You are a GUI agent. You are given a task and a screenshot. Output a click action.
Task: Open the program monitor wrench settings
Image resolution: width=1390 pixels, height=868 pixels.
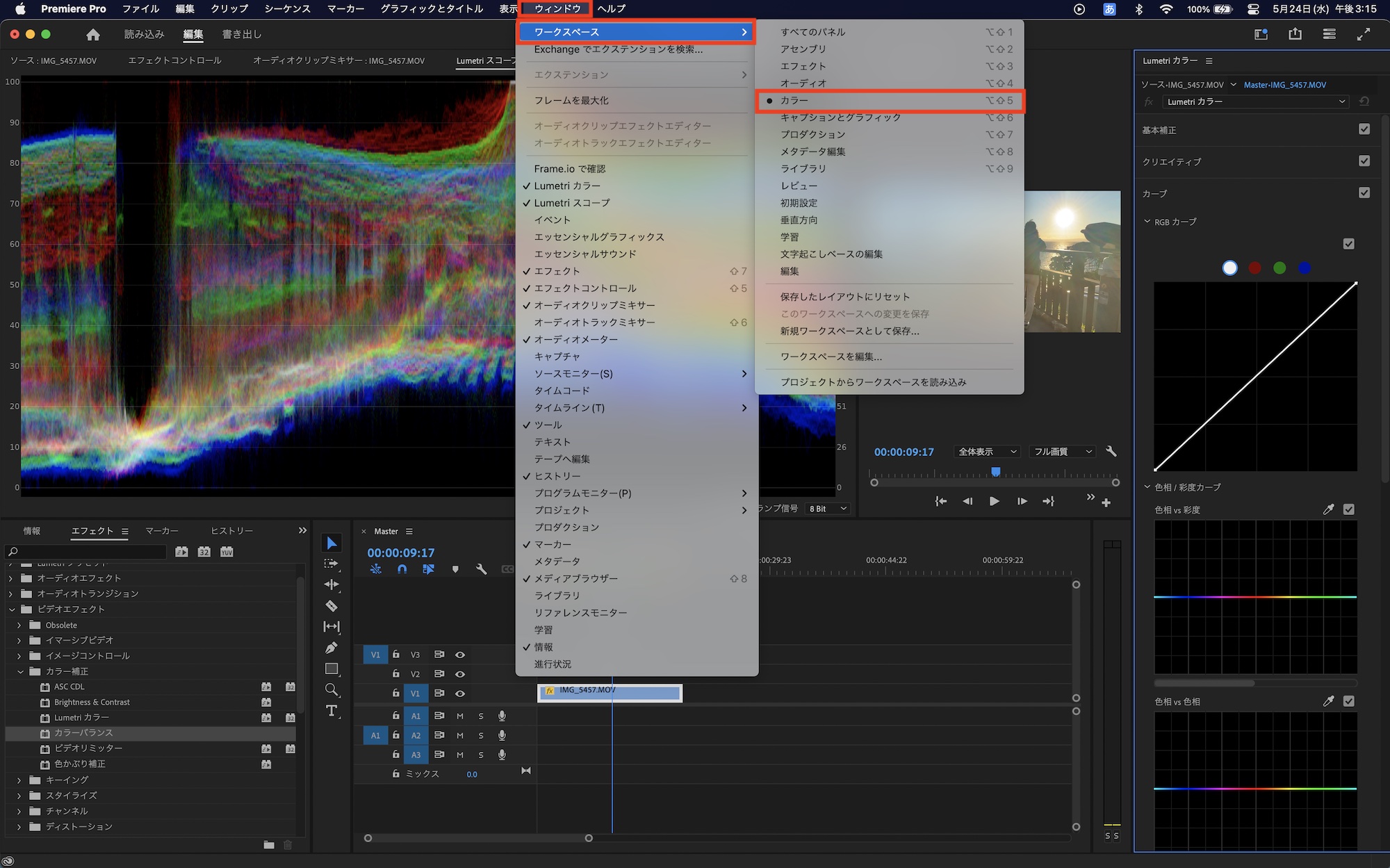[1111, 452]
